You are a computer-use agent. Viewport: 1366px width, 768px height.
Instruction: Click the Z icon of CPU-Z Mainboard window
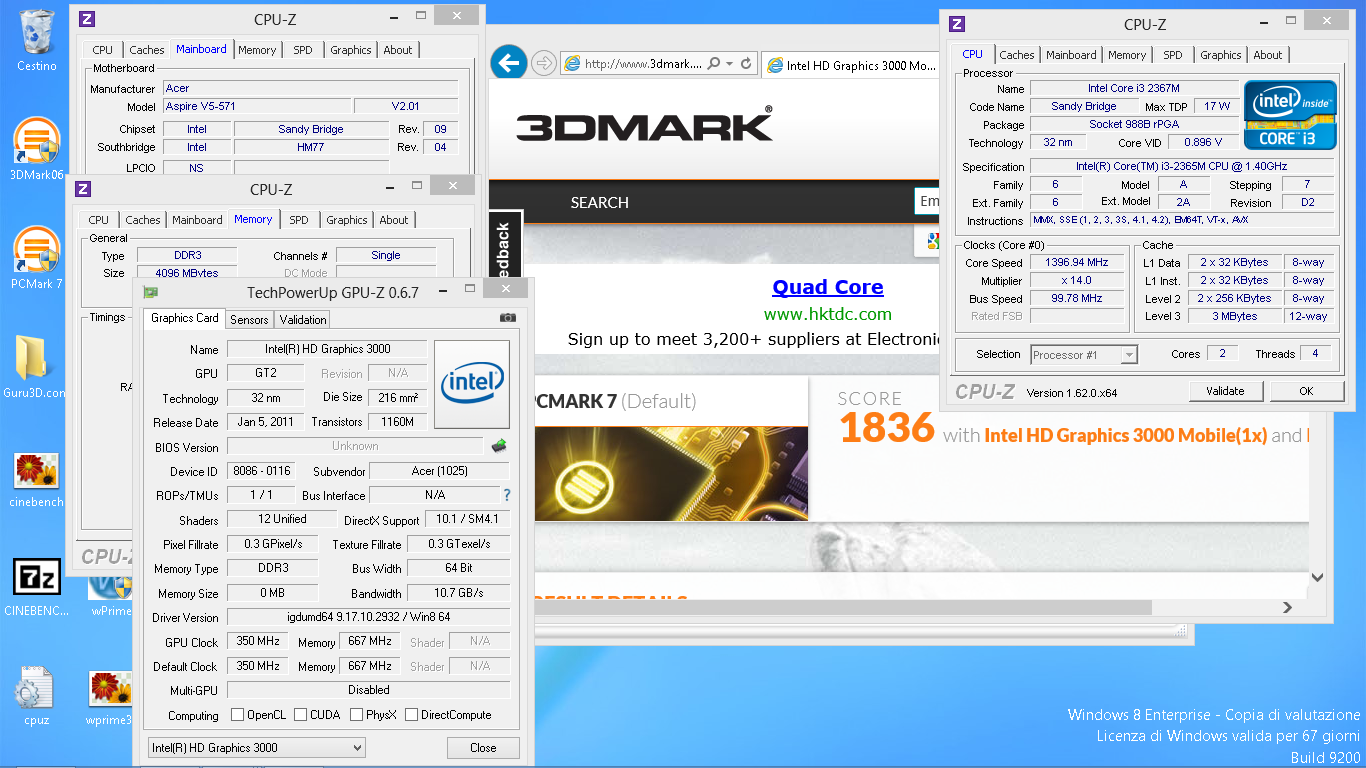coord(87,19)
